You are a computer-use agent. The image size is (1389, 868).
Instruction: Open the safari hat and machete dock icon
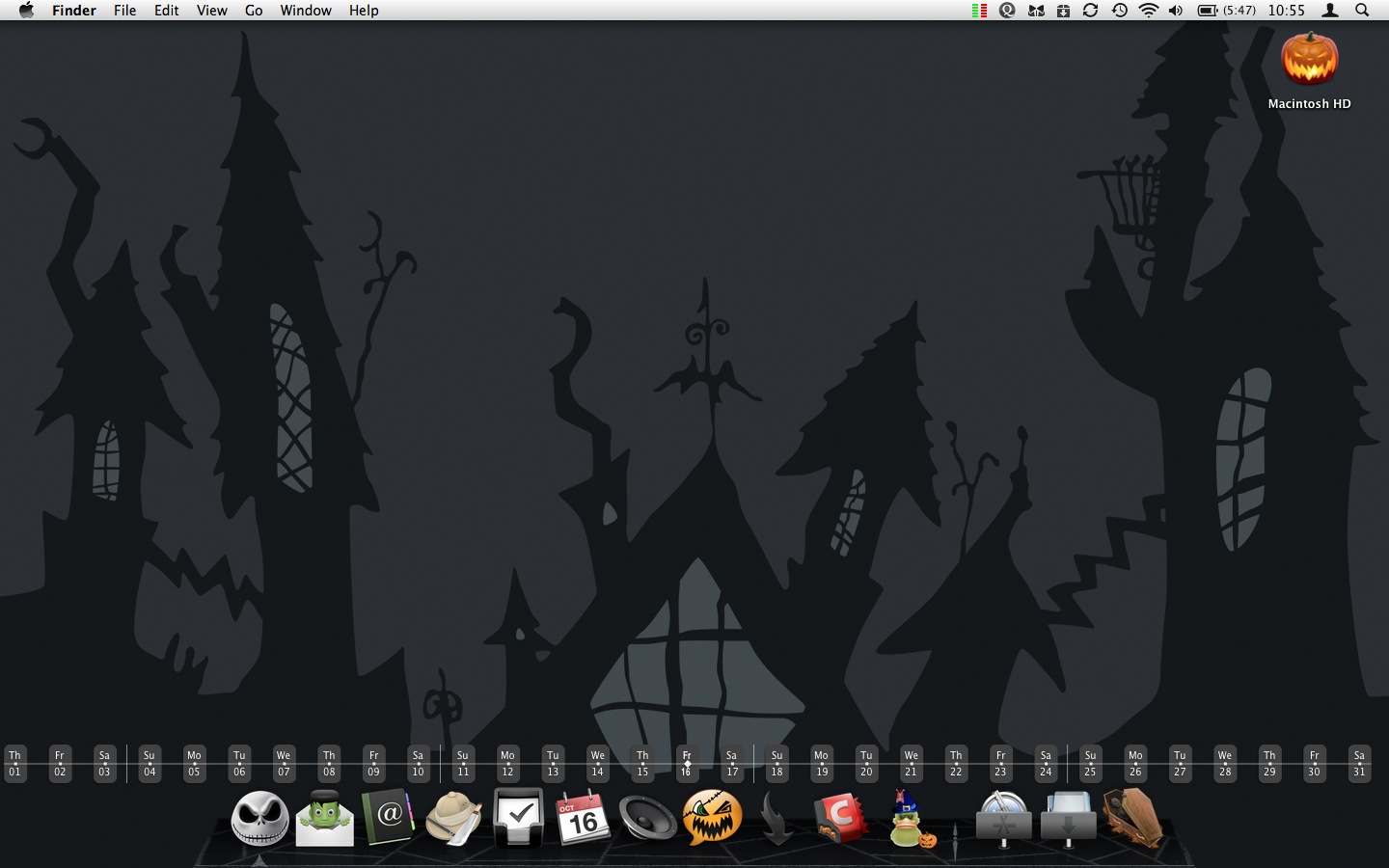pos(453,819)
